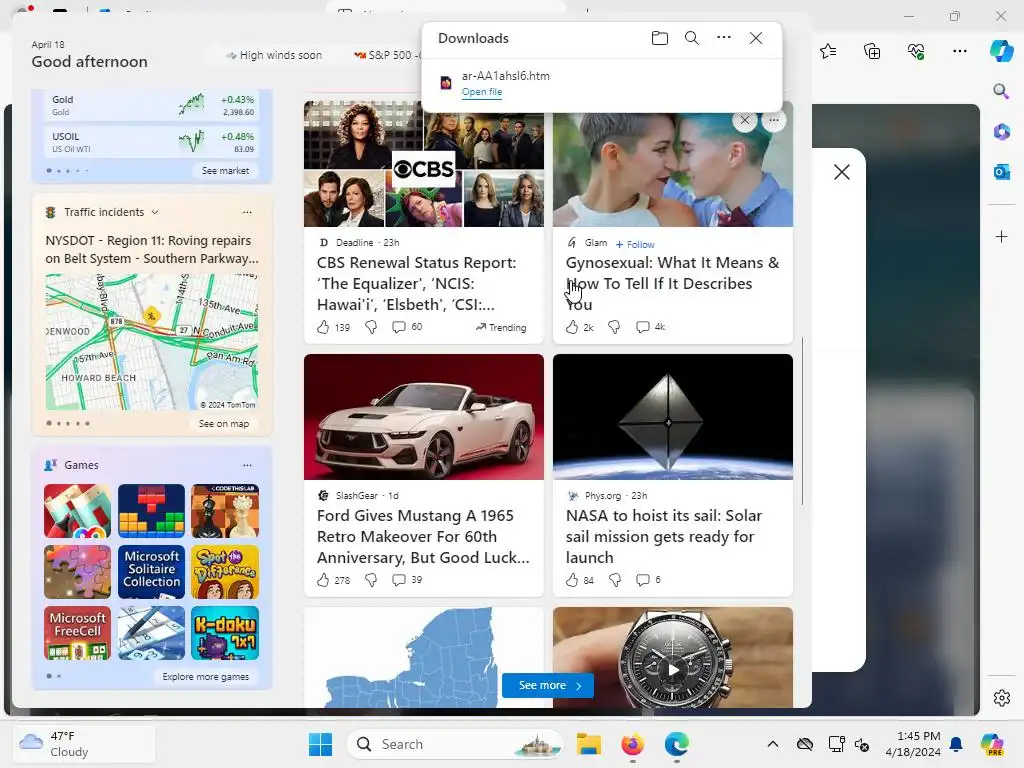Open Windows Start menu

click(320, 744)
